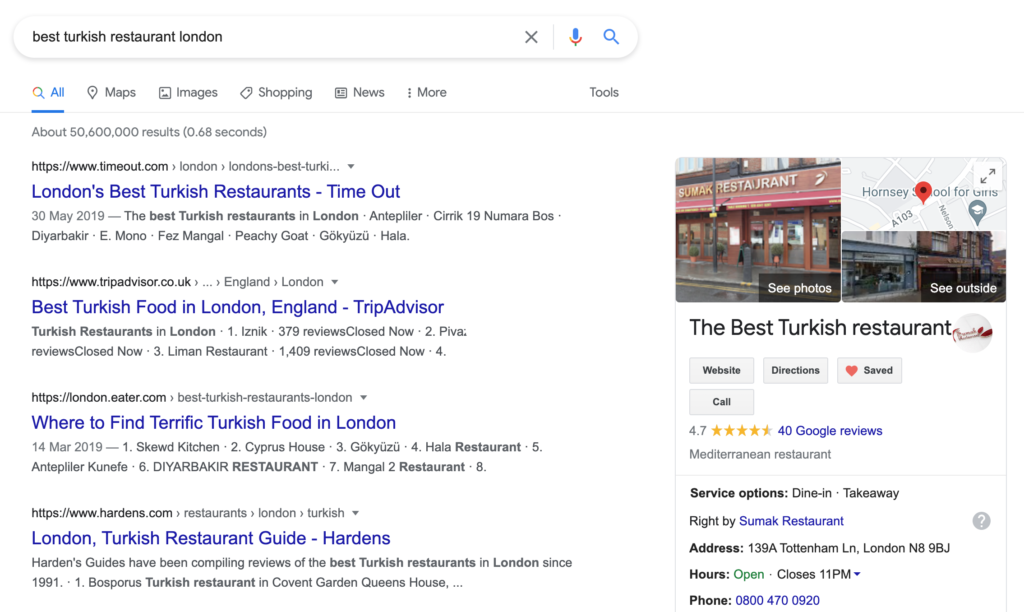
Task: Open the help question mark icon
Action: point(981,521)
